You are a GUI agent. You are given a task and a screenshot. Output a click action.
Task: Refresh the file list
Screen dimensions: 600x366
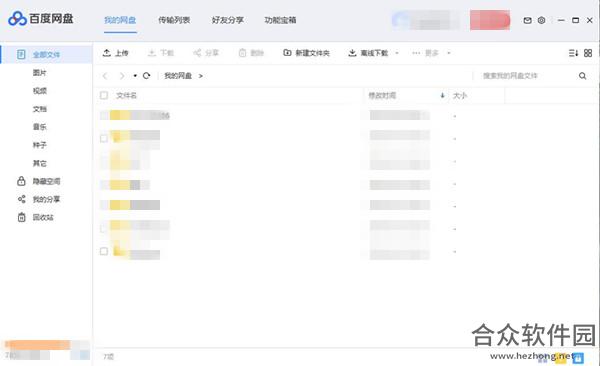[x=146, y=76]
